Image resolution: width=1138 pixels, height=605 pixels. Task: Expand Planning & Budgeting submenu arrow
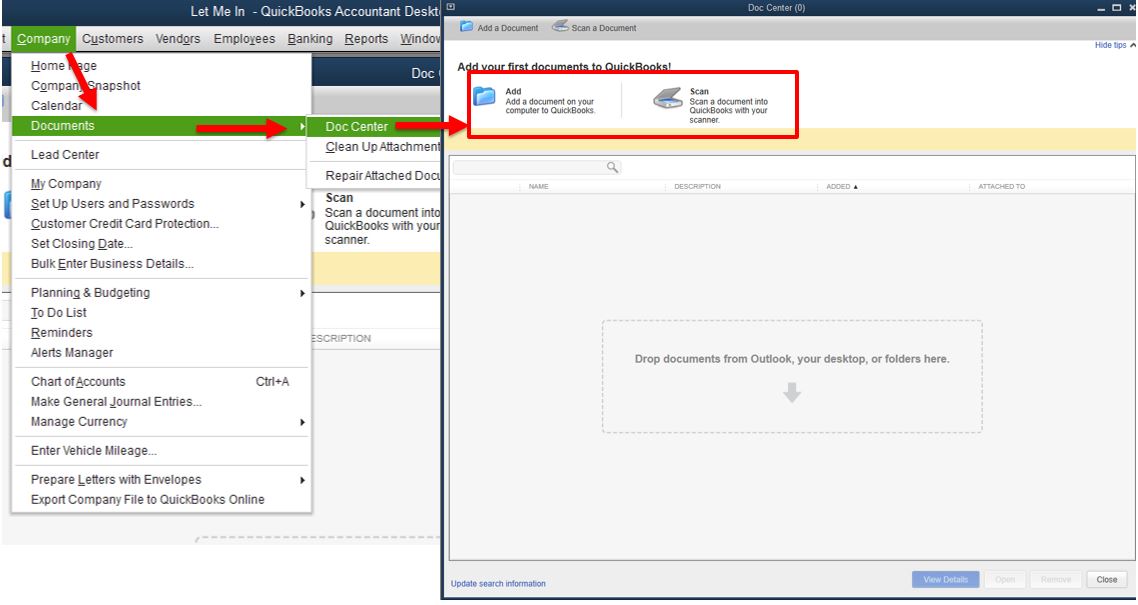[302, 293]
